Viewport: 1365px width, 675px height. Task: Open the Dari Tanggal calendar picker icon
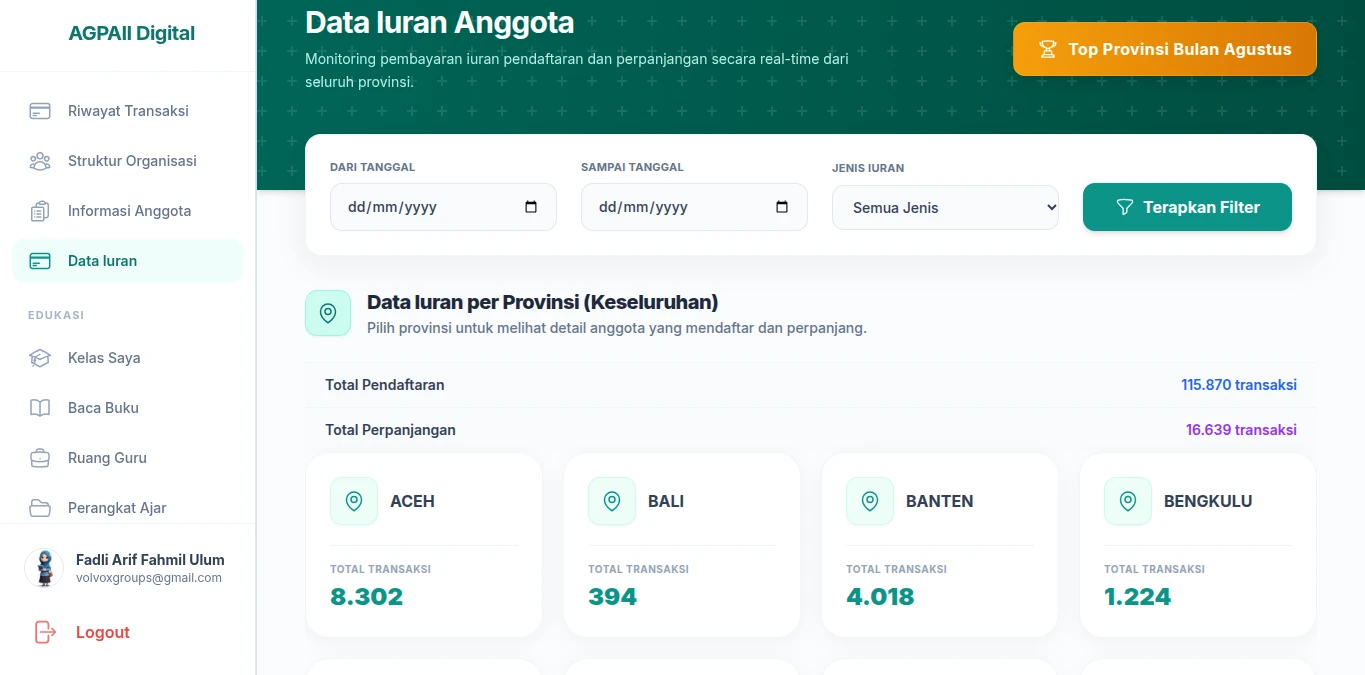(531, 207)
